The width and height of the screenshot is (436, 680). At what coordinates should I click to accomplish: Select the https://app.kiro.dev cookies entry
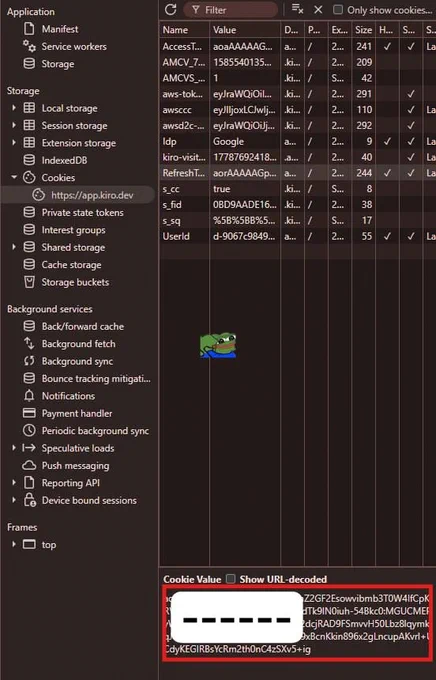tap(78, 195)
